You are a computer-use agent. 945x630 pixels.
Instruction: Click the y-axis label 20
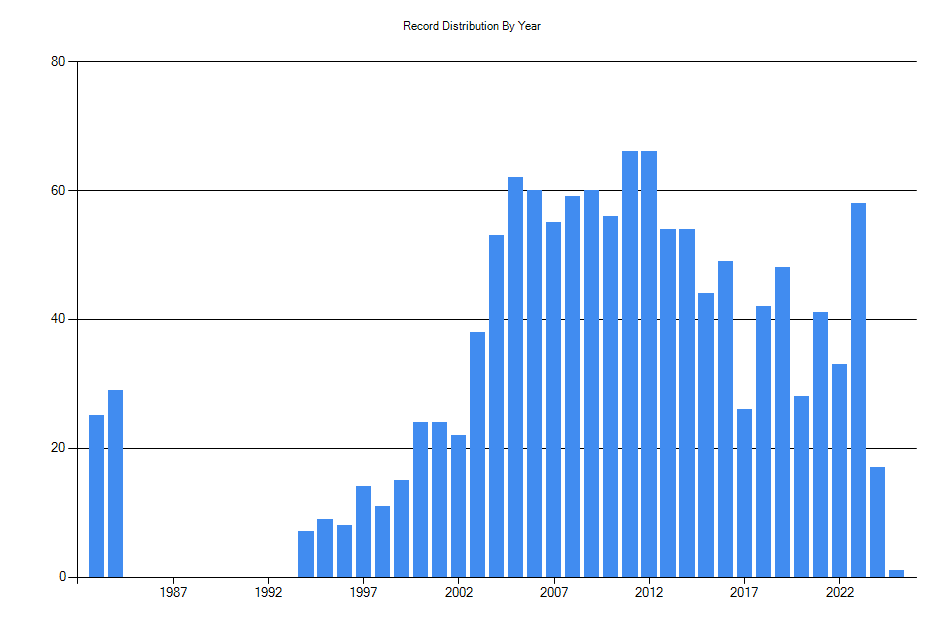pos(58,448)
